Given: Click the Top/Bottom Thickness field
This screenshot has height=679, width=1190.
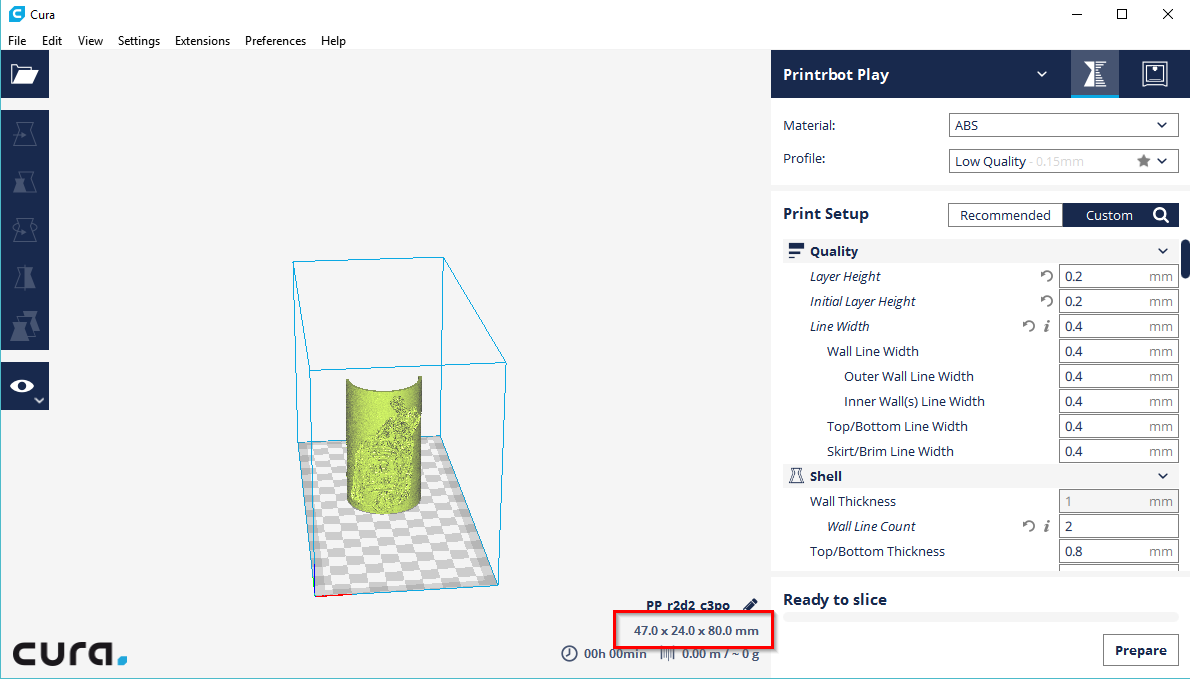Looking at the screenshot, I should point(1119,552).
